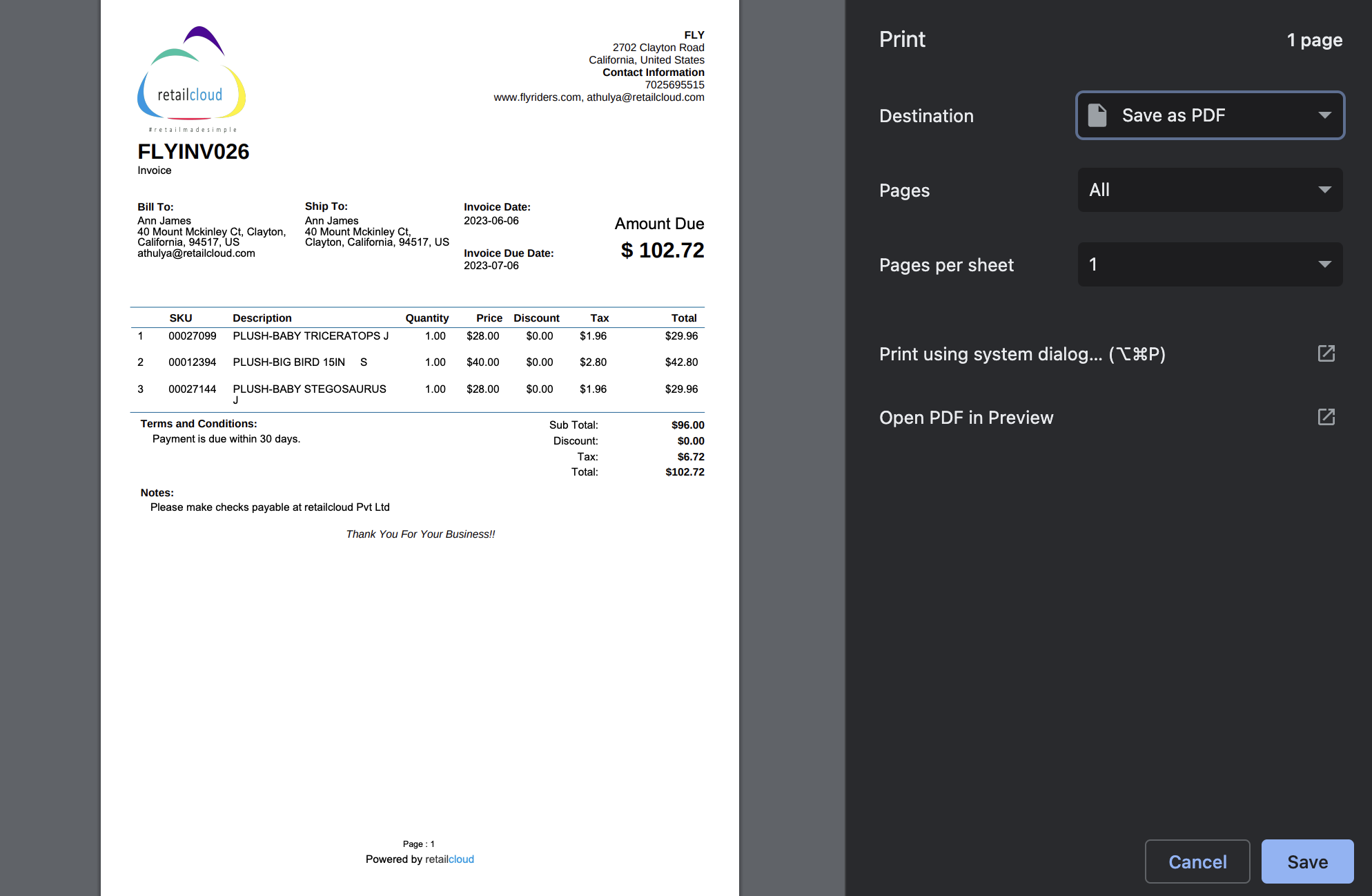Image resolution: width=1372 pixels, height=896 pixels.
Task: Click the Amount Due value $ 102.72
Action: click(662, 250)
